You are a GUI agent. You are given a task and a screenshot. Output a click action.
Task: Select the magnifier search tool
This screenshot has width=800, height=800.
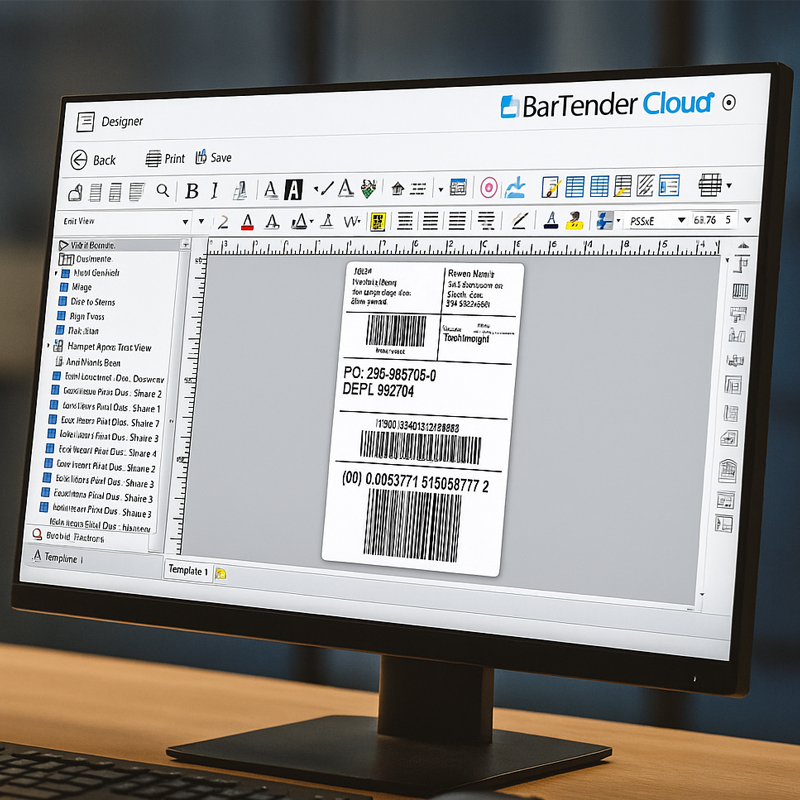coord(163,191)
